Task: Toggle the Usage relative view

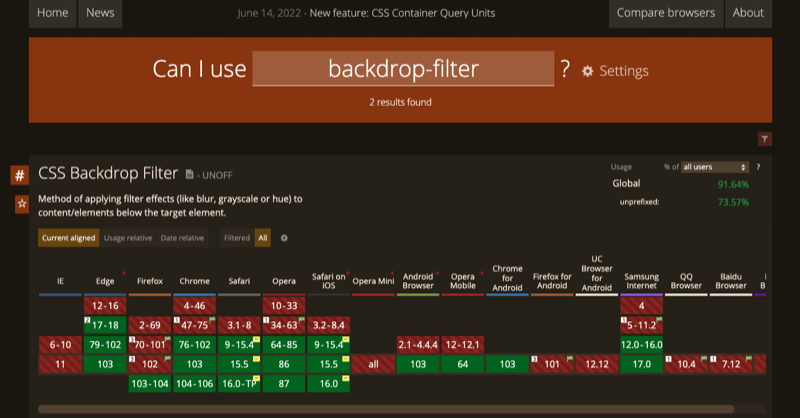Action: (127, 238)
